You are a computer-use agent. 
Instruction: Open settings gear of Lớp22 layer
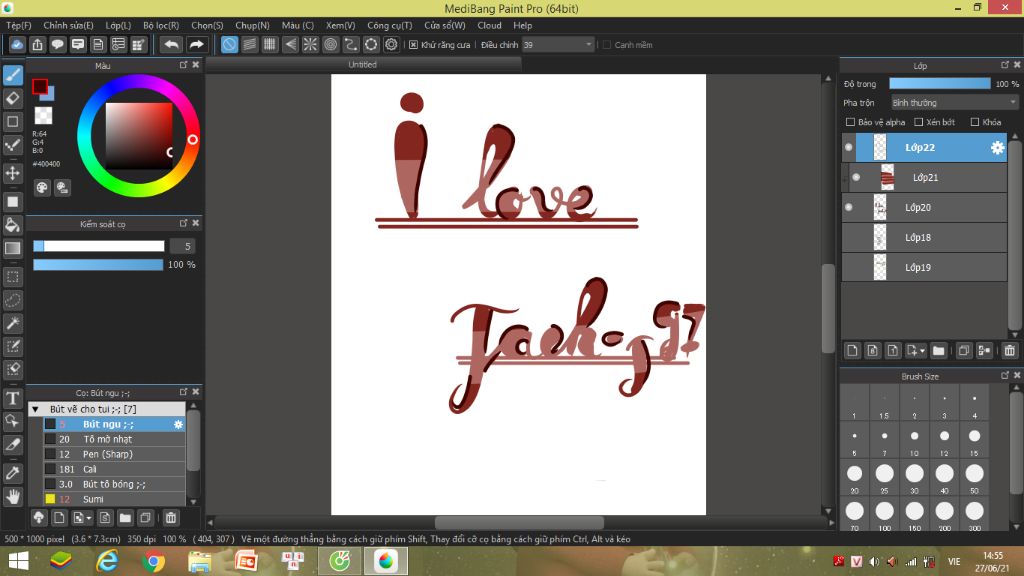tap(997, 148)
